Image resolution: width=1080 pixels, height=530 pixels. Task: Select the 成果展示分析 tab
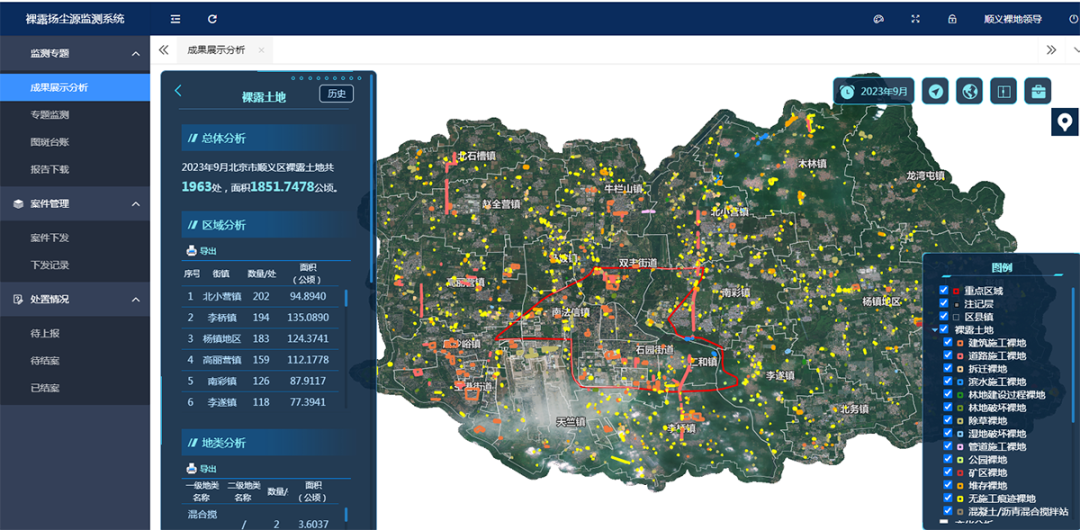tap(215, 50)
